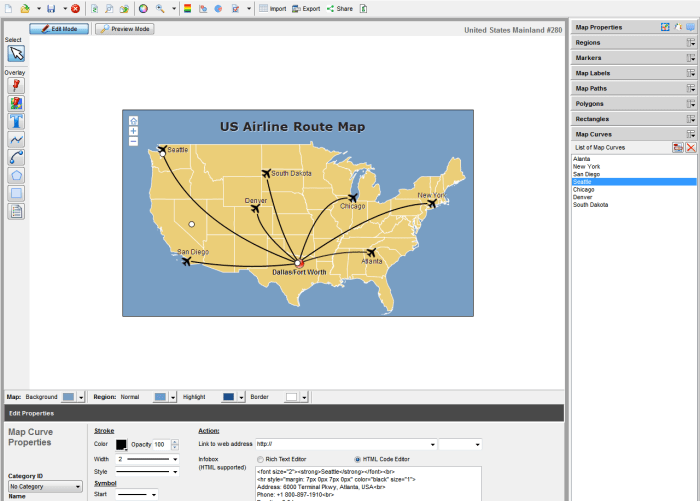The width and height of the screenshot is (700, 501).
Task: Open the stroke Style dropdown
Action: [175, 472]
